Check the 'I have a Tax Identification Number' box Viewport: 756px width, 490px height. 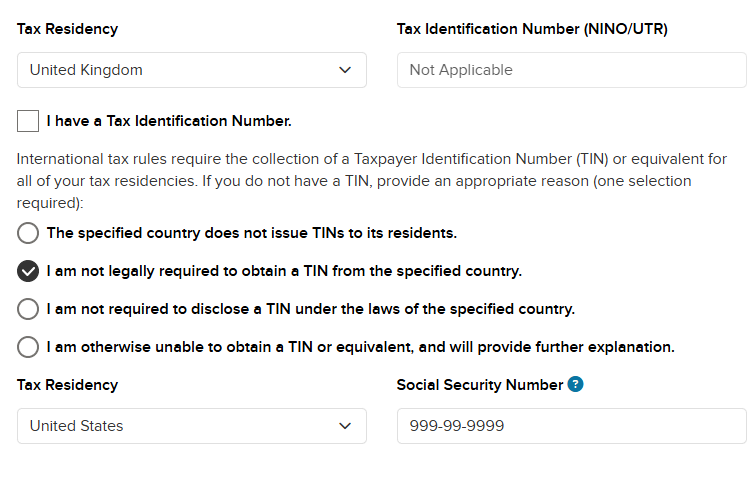click(28, 122)
